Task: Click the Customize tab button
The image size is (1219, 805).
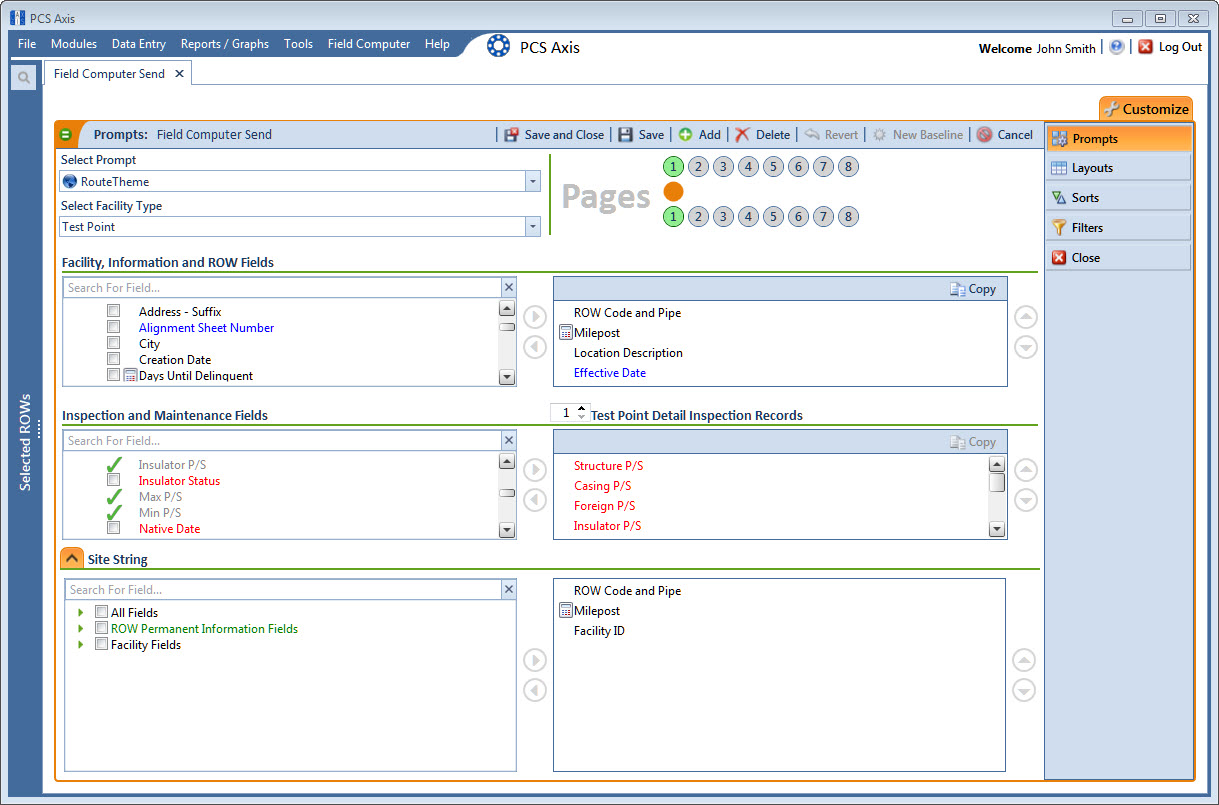Action: tap(1146, 109)
